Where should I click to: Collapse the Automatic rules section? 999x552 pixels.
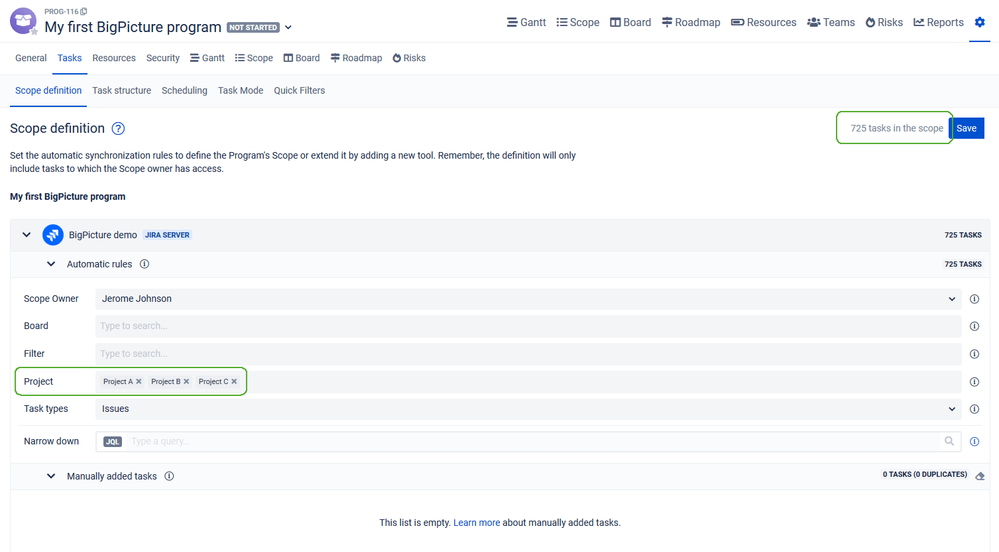(51, 264)
